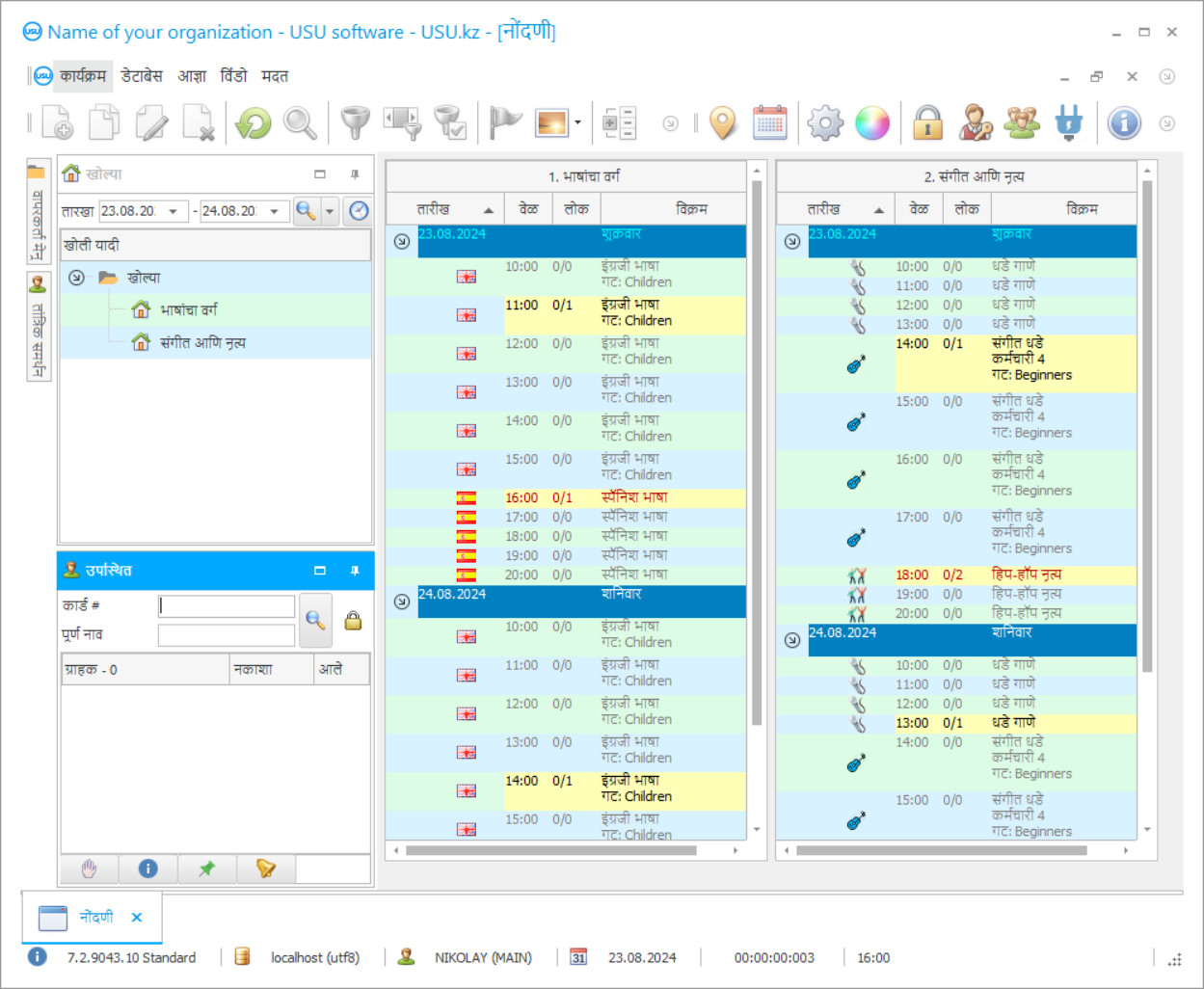Open settings with the gear icon
The image size is (1204, 989).
(825, 122)
